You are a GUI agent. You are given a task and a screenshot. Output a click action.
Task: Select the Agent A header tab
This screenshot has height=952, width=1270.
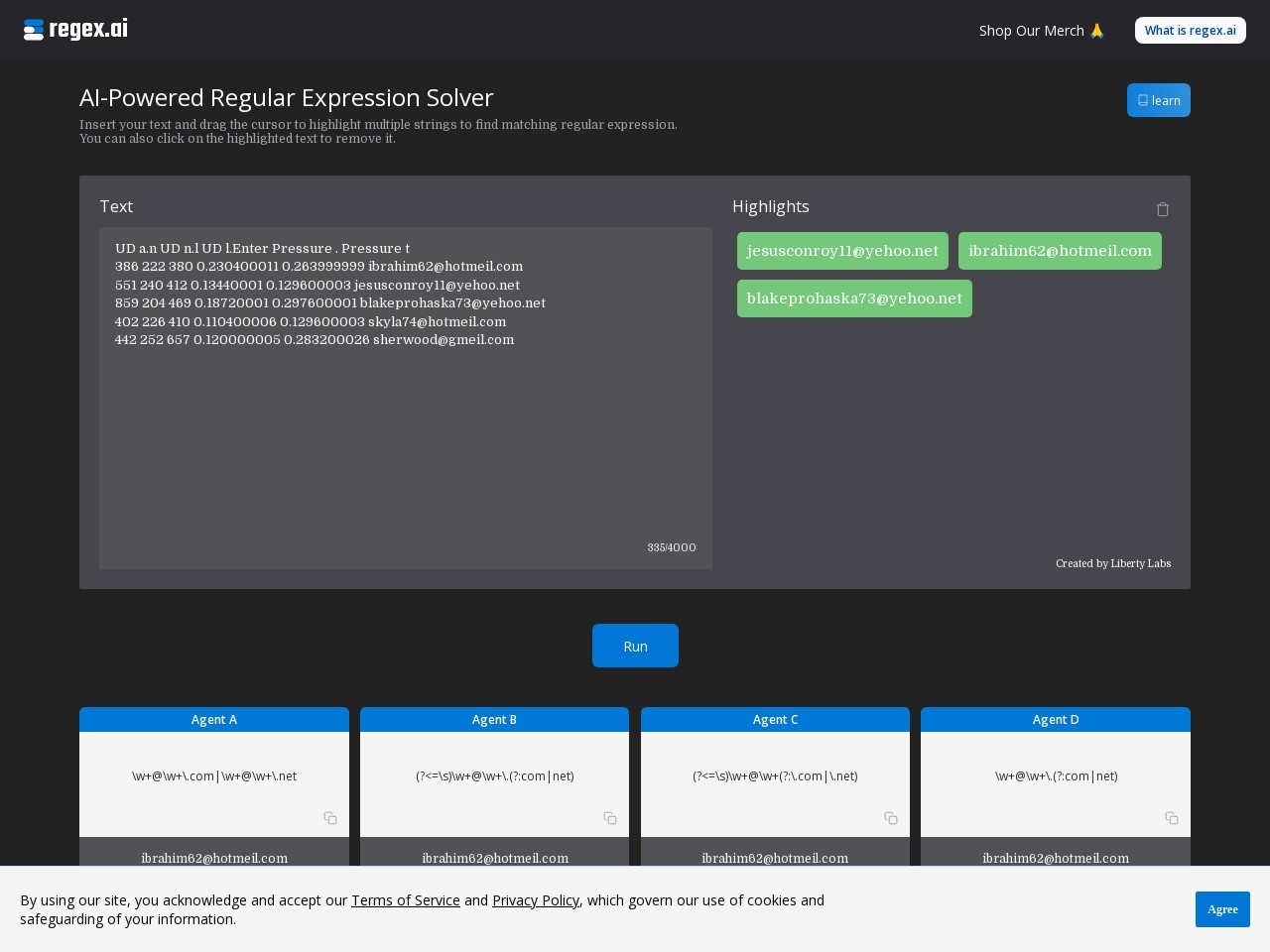pyautogui.click(x=214, y=719)
